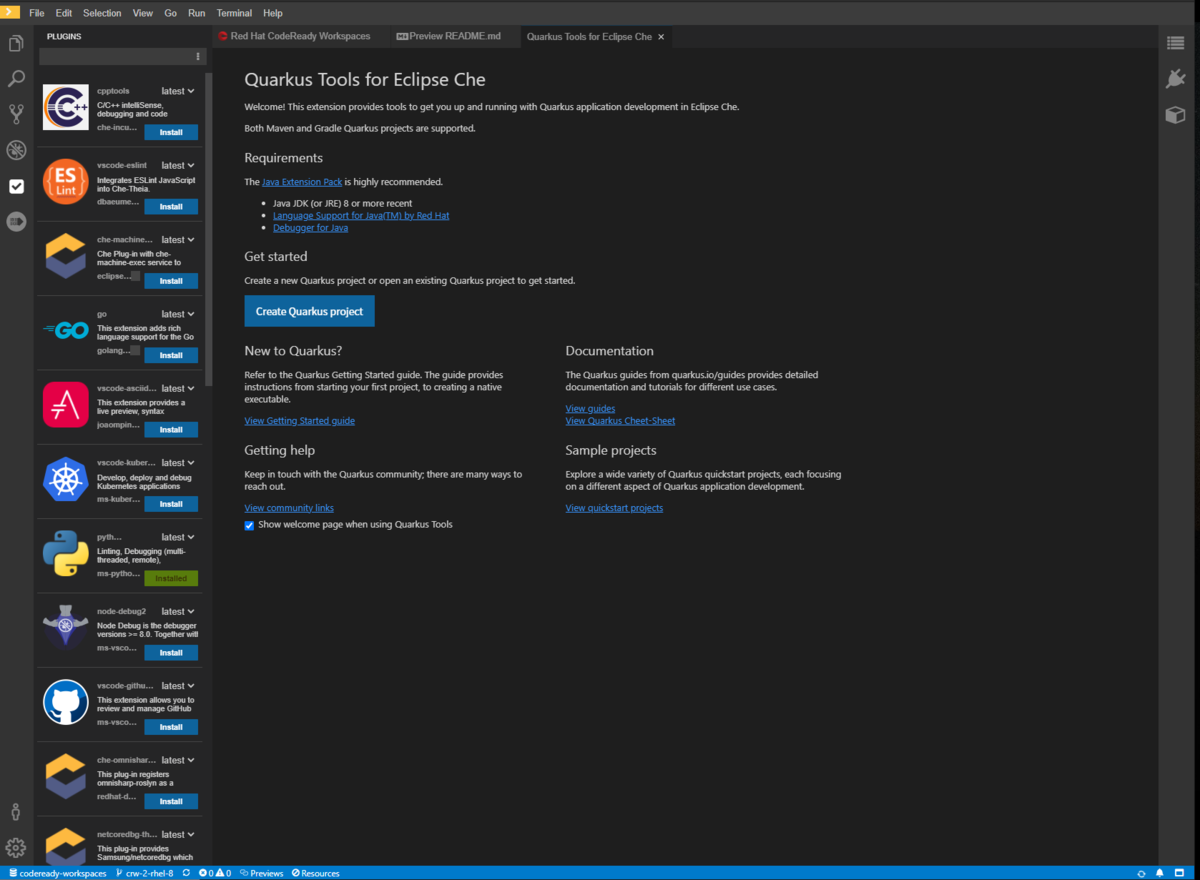The height and width of the screenshot is (880, 1200).
Task: Open View quickstart projects link
Action: pyautogui.click(x=614, y=508)
